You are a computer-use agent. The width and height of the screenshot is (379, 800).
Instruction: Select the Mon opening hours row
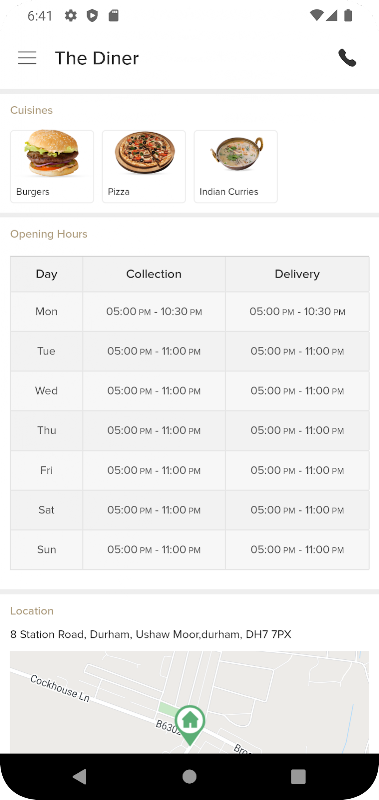click(x=190, y=312)
